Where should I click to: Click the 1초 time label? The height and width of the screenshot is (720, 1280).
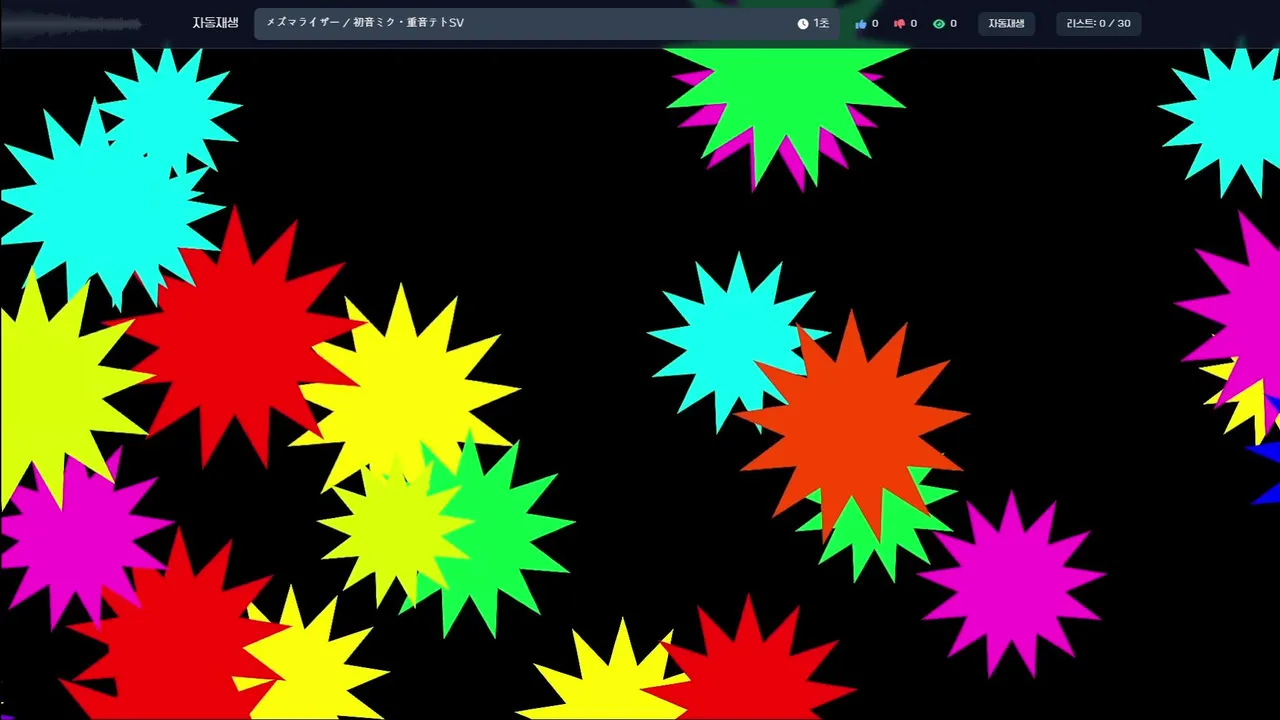click(x=821, y=23)
